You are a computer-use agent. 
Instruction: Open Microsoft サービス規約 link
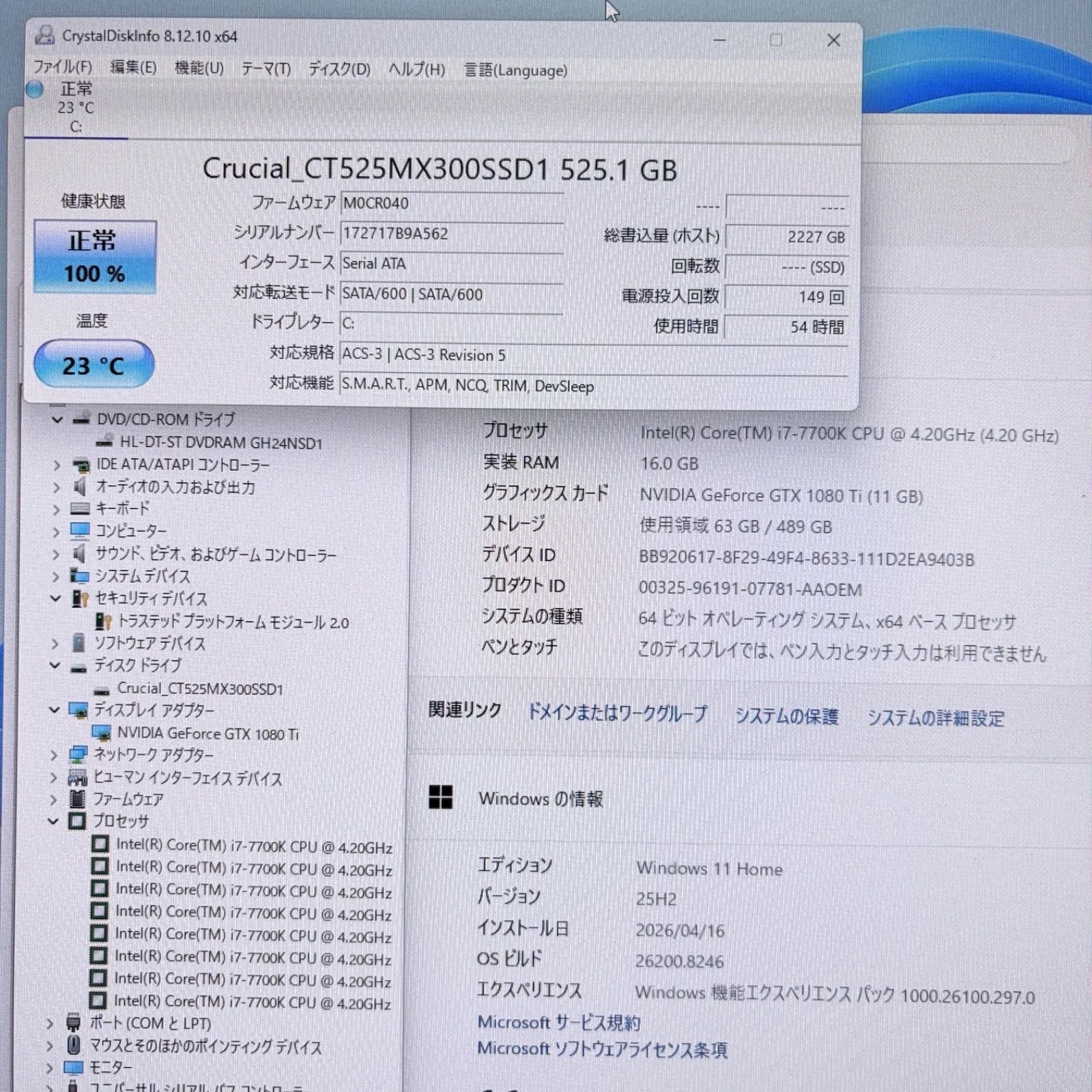pos(558,1022)
